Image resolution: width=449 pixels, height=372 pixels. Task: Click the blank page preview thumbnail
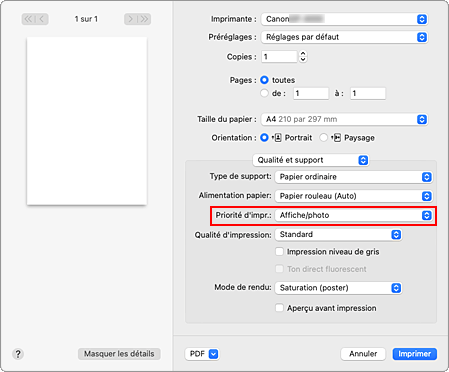[x=87, y=121]
